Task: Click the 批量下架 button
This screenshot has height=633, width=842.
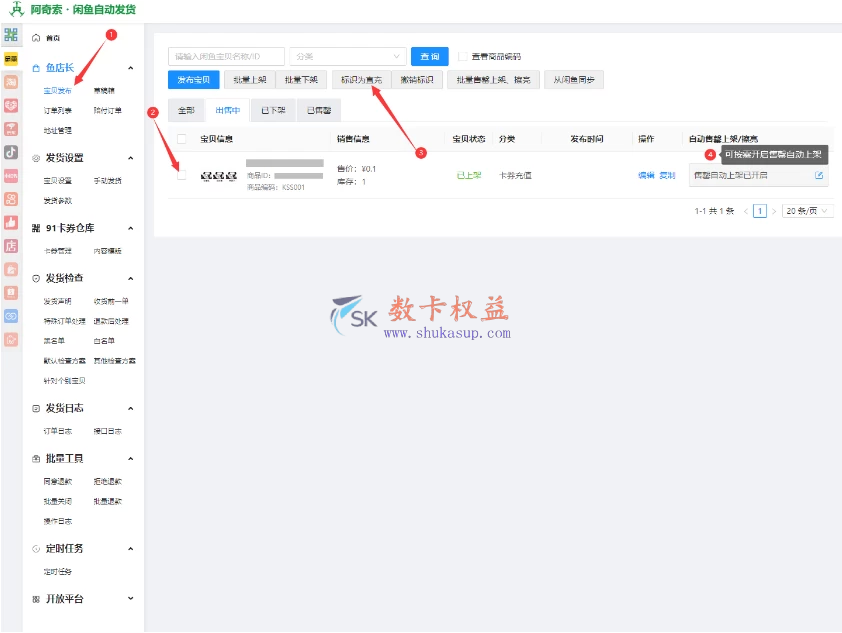Action: (301, 80)
